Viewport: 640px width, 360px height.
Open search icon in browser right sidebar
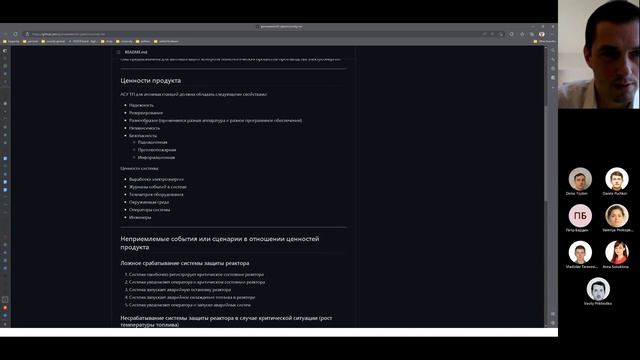(553, 51)
